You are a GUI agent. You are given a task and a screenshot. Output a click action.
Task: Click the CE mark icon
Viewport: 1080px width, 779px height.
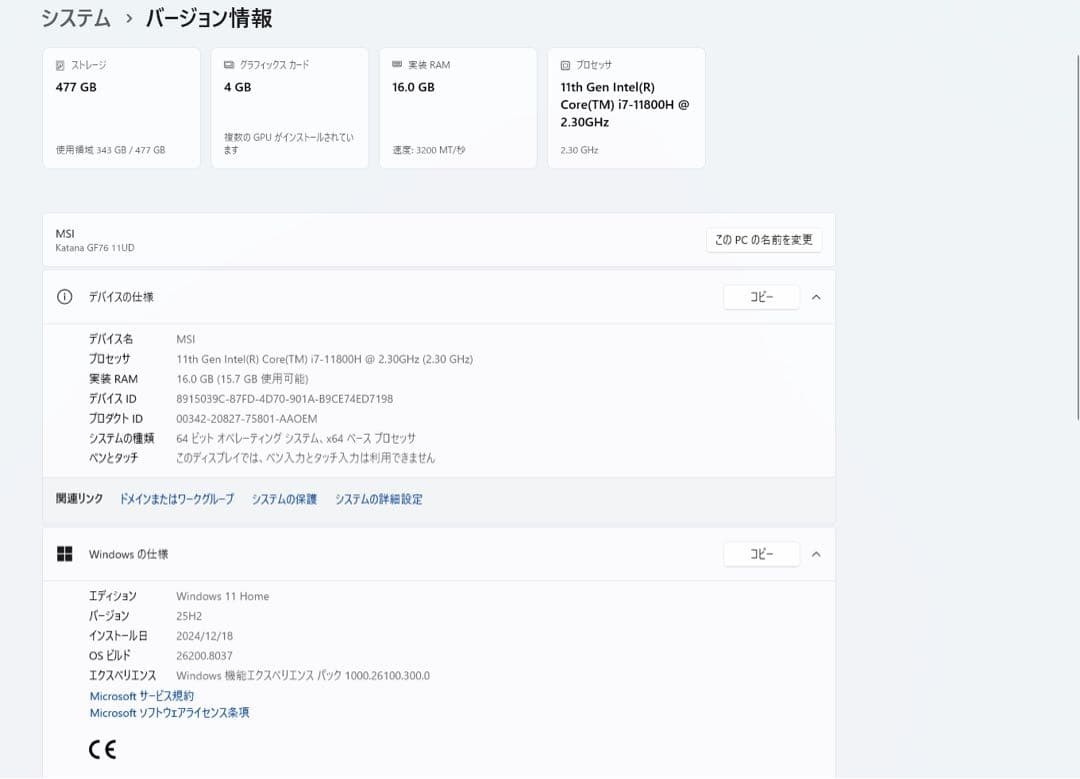click(x=103, y=749)
